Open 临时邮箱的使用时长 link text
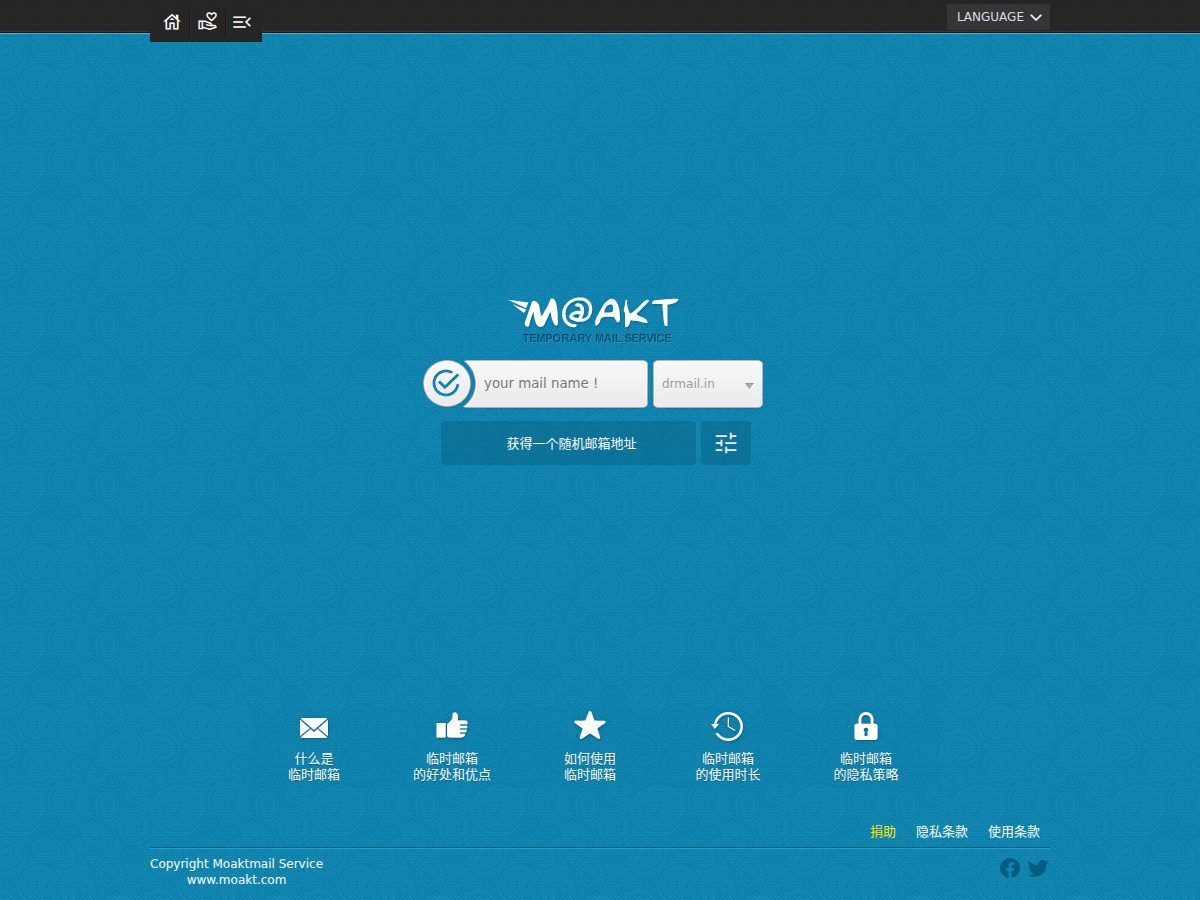This screenshot has width=1200, height=900. click(728, 767)
